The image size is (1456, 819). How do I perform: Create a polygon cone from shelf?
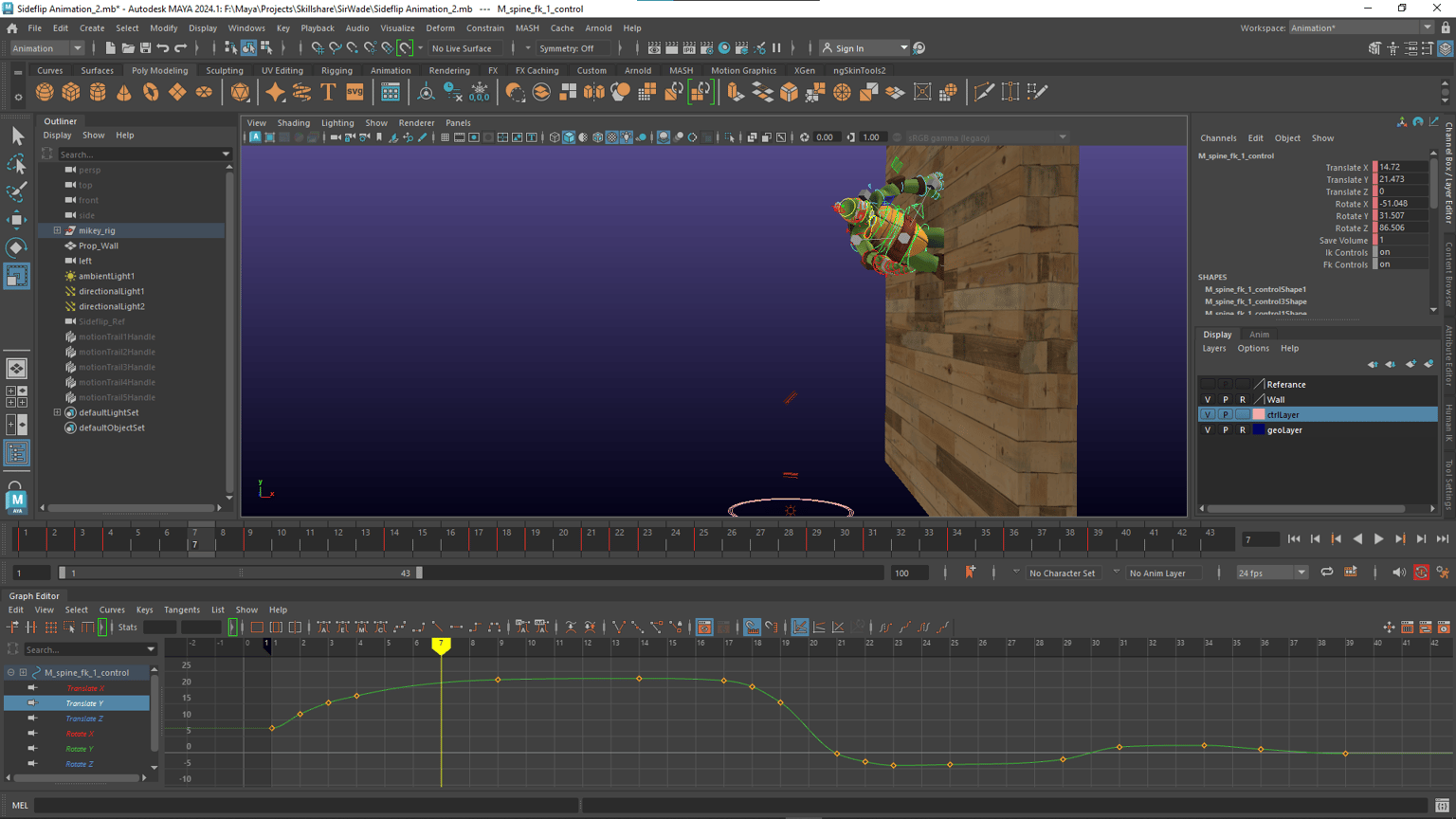[124, 92]
